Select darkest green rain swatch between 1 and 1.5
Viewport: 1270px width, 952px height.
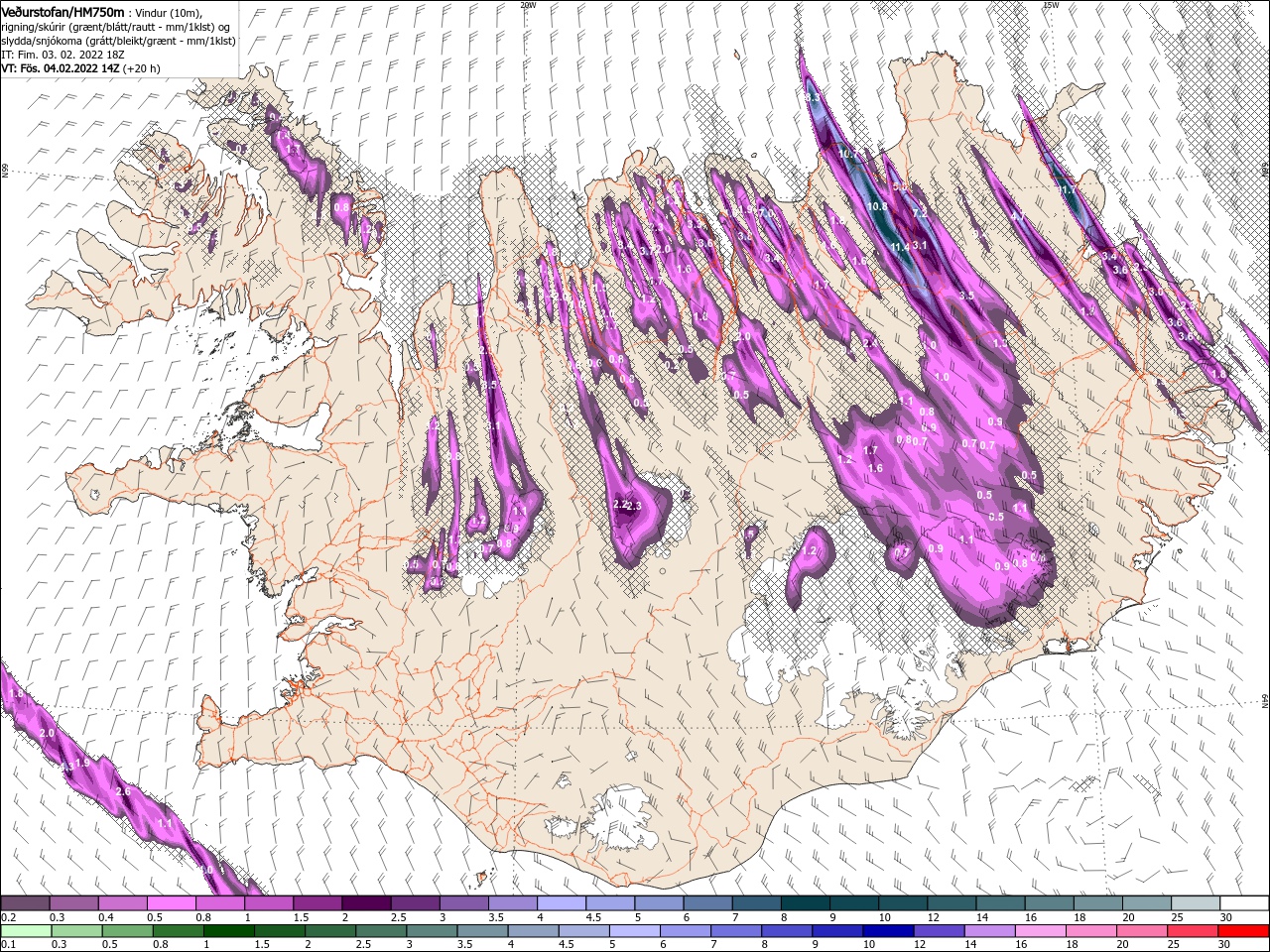pos(228,930)
